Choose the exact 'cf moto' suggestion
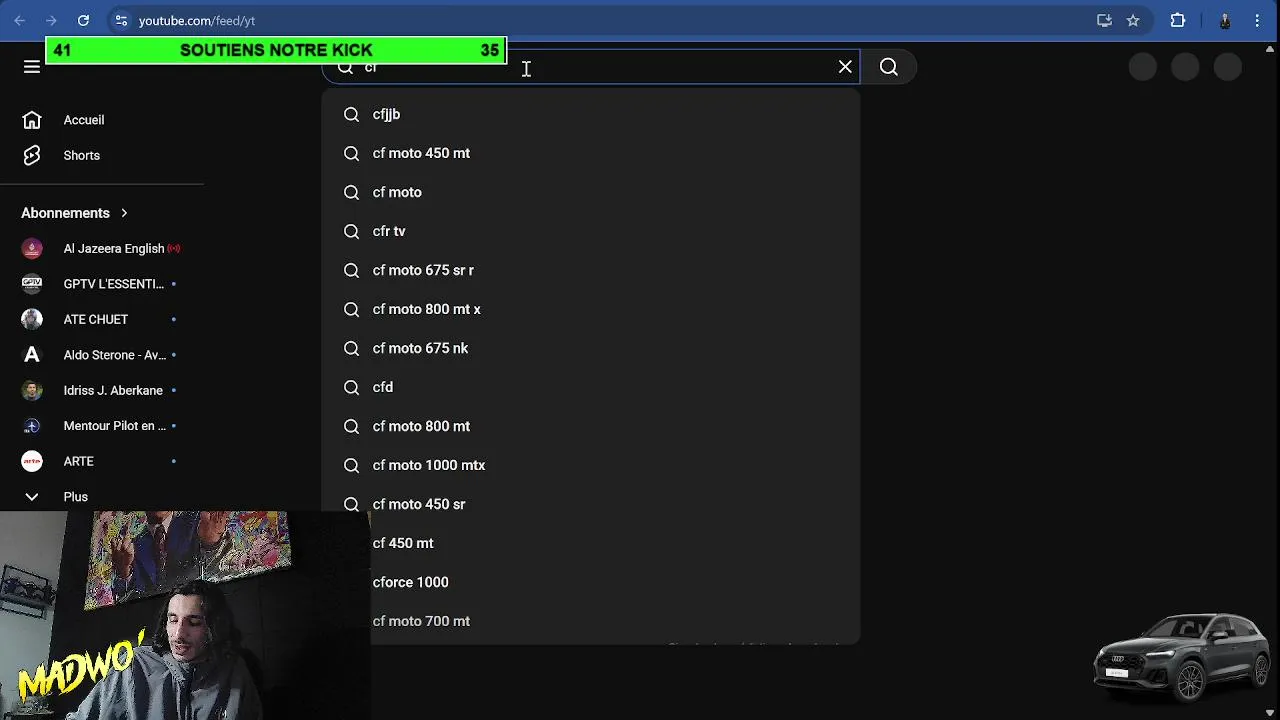Screen dimensions: 1280x720 pos(590,192)
